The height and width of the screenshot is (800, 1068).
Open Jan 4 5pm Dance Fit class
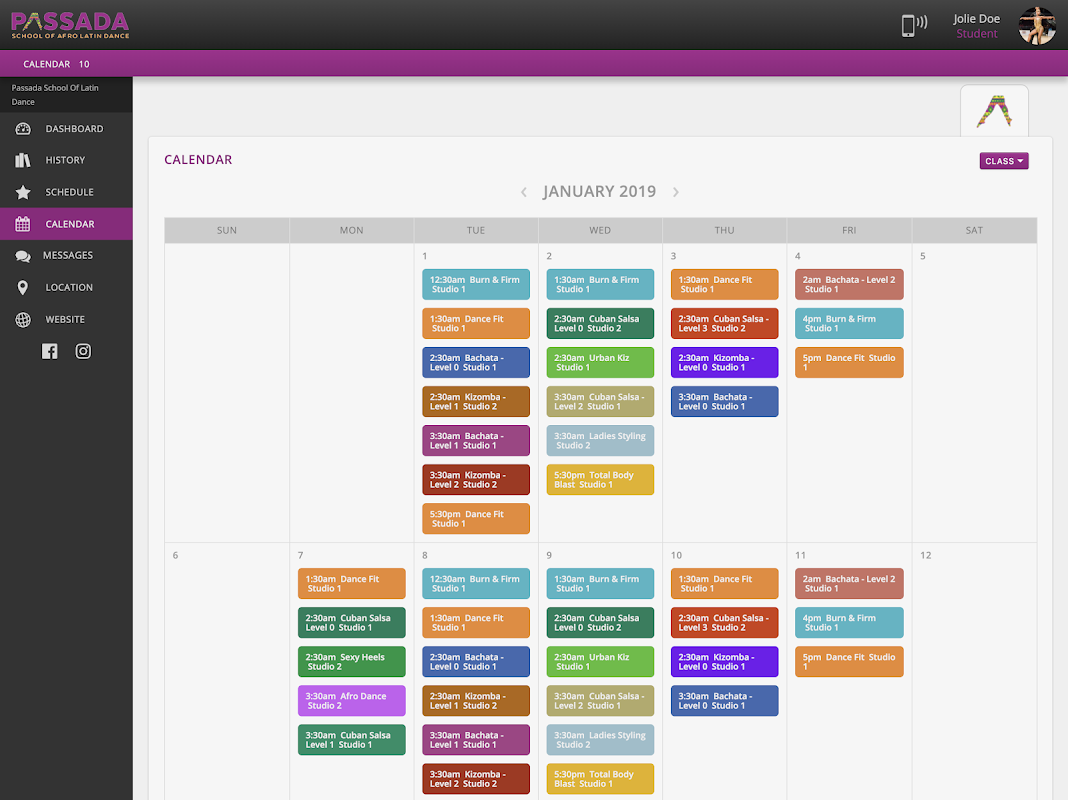tap(849, 363)
